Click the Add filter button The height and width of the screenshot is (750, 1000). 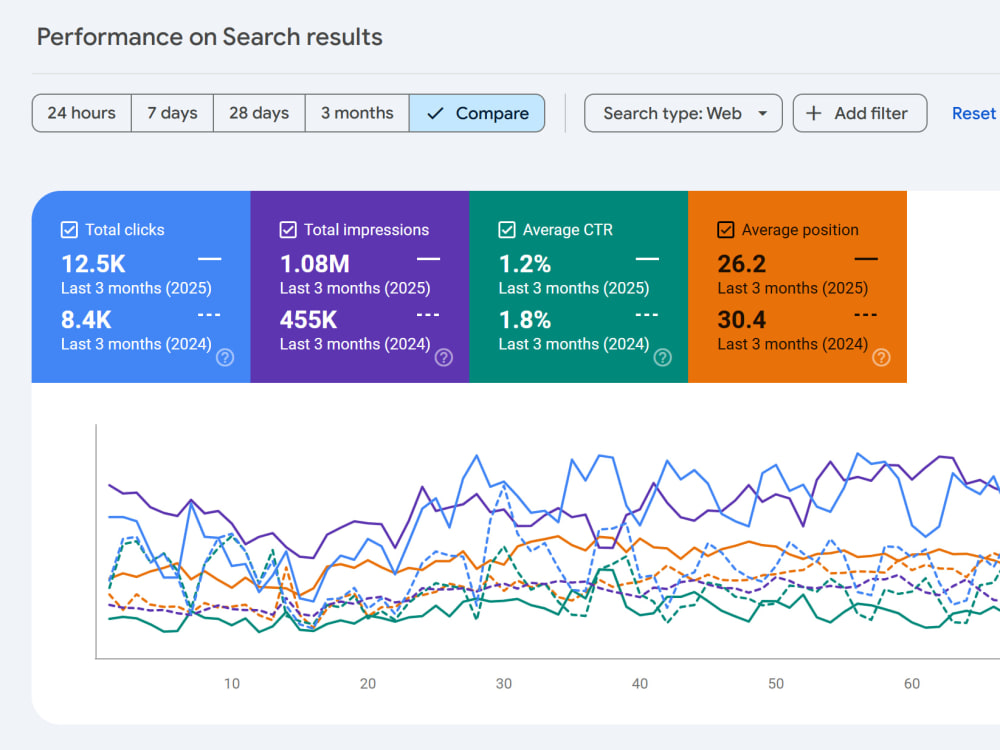coord(860,114)
